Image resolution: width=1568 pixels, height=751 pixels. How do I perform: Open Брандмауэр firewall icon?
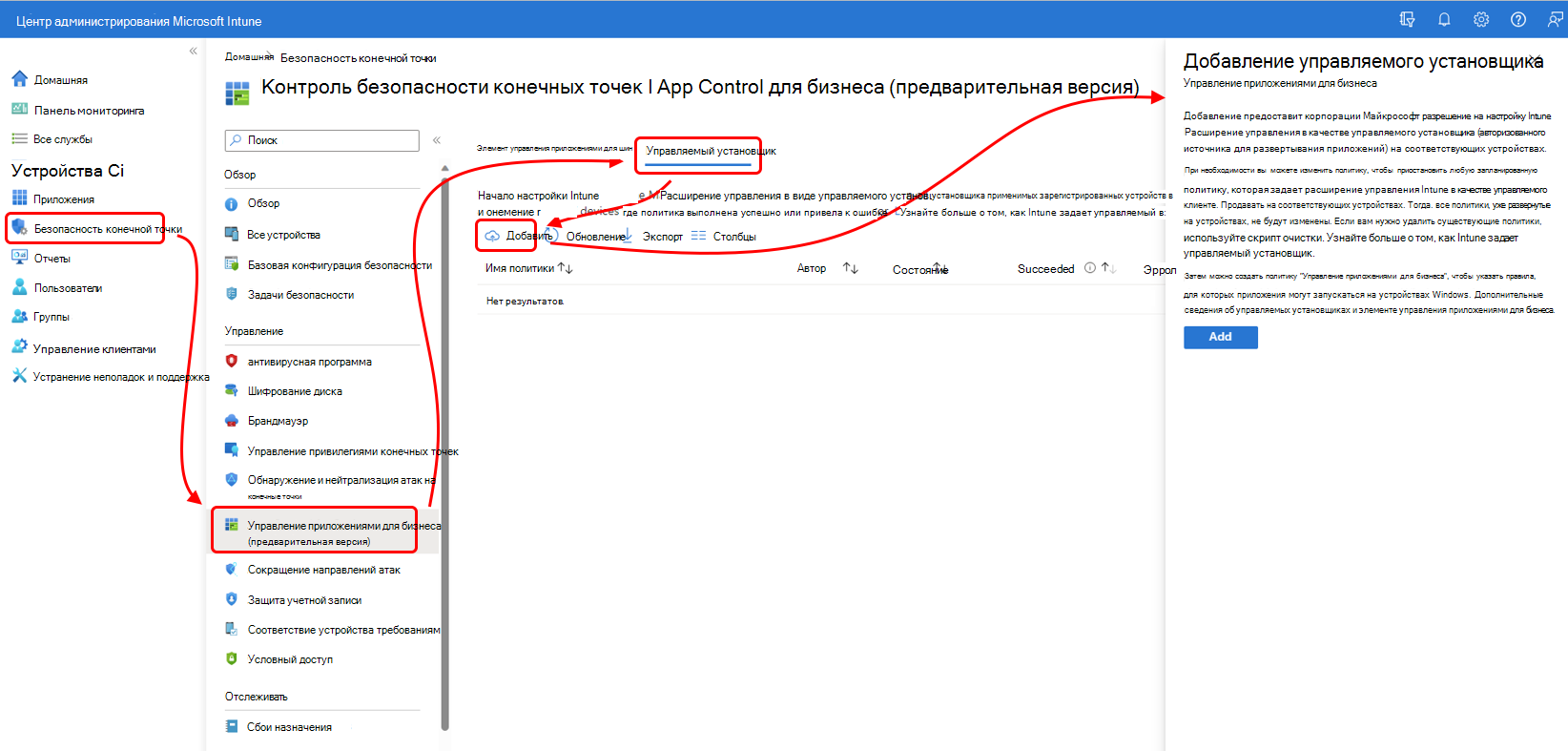point(231,420)
